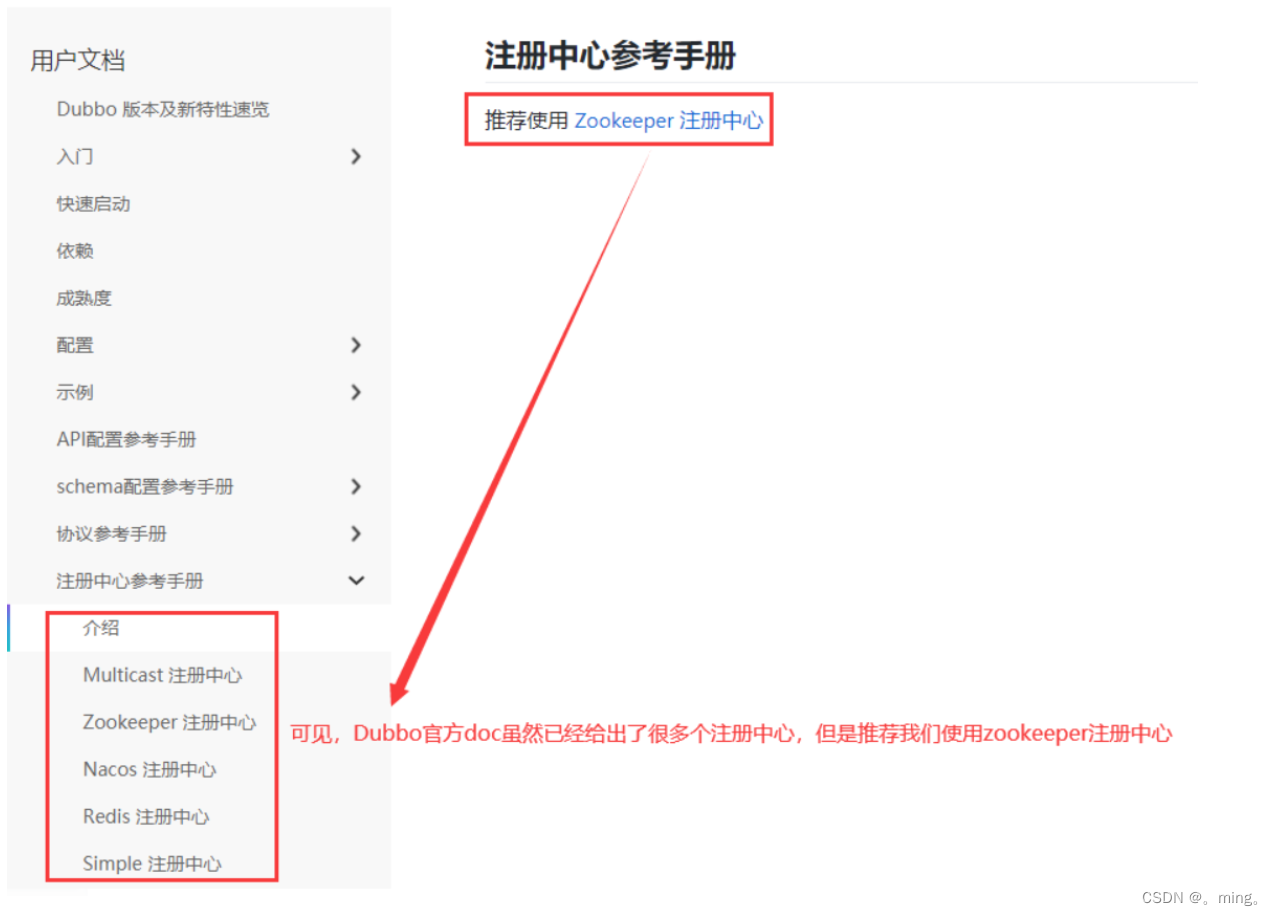Select the 配置 menu entry
The height and width of the screenshot is (916, 1273).
click(75, 345)
